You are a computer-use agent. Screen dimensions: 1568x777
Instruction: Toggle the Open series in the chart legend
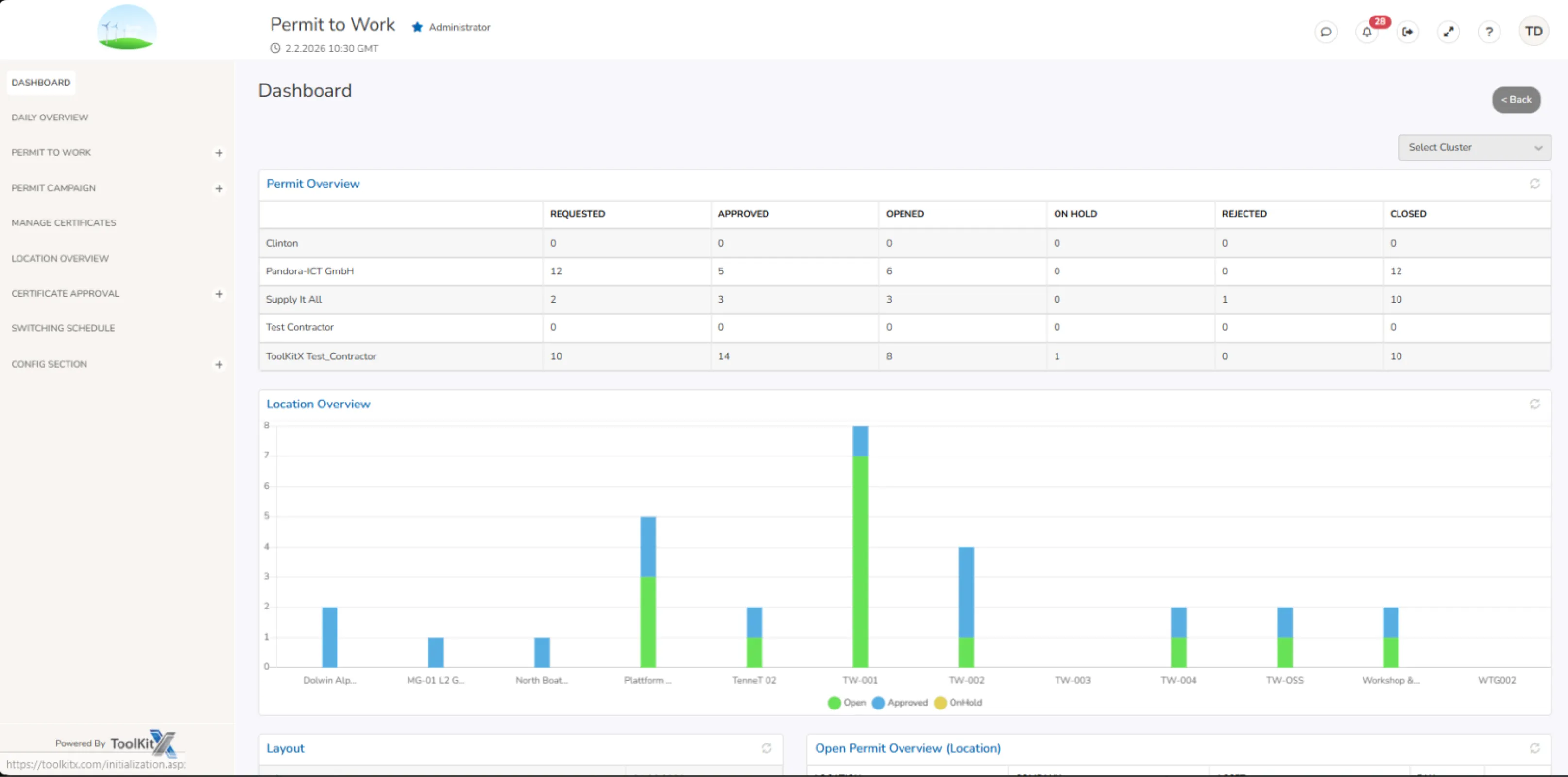(847, 703)
